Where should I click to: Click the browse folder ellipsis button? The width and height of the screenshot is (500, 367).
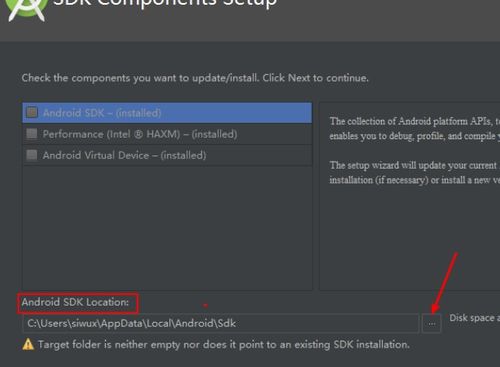coord(432,323)
